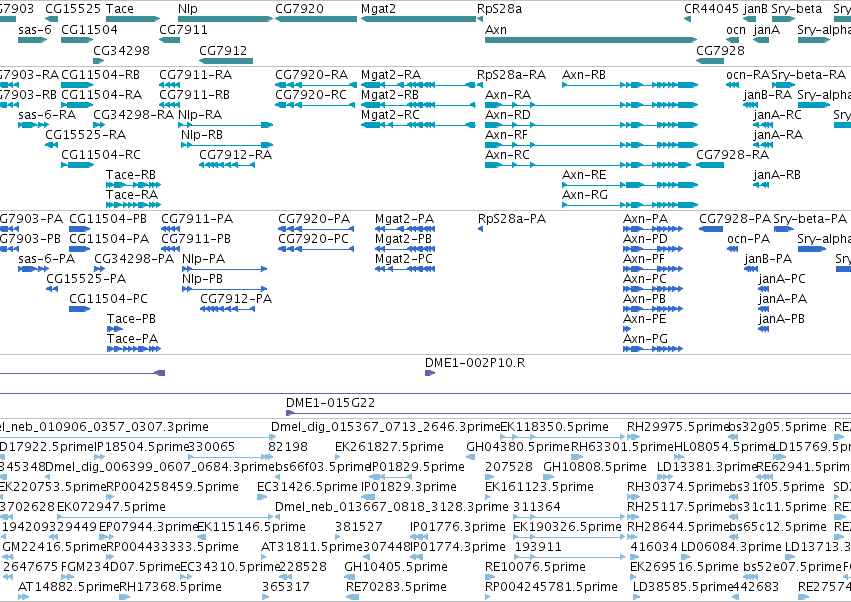
Task: Select the RpS28a-RA transcript label
Action: click(511, 75)
